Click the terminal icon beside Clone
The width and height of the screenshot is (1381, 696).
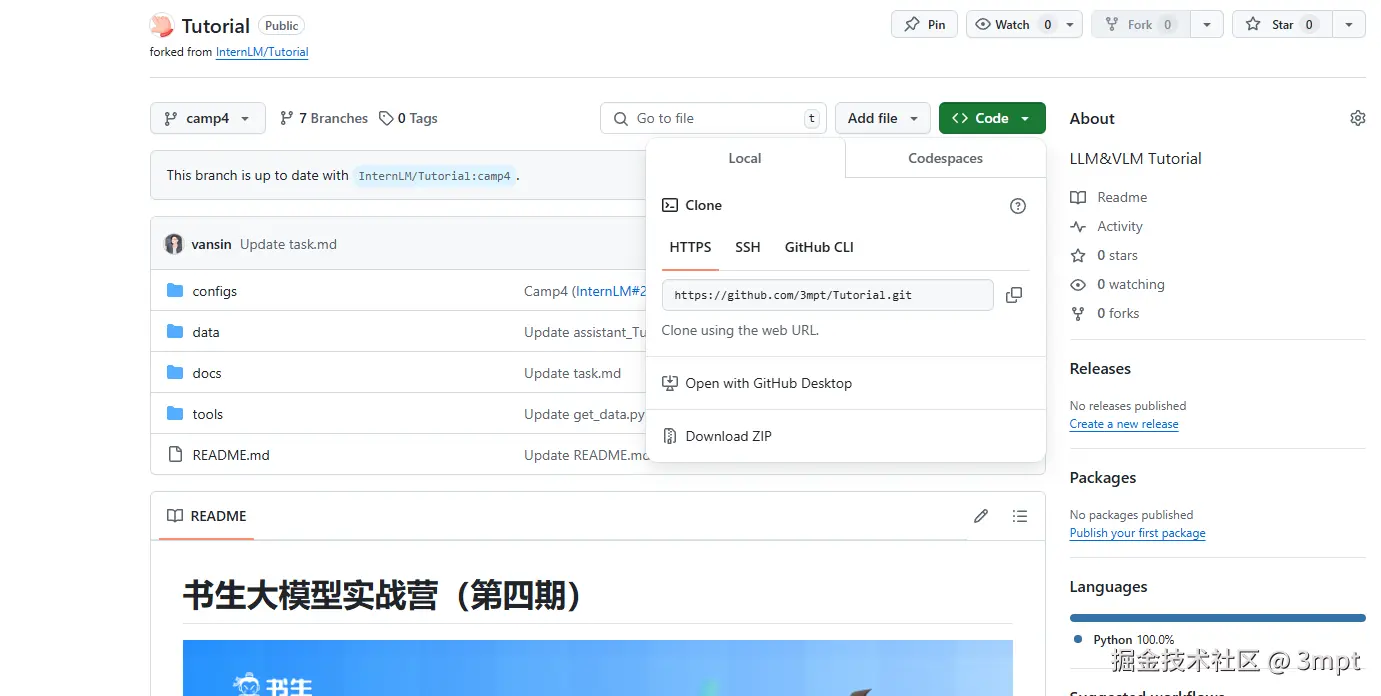670,205
